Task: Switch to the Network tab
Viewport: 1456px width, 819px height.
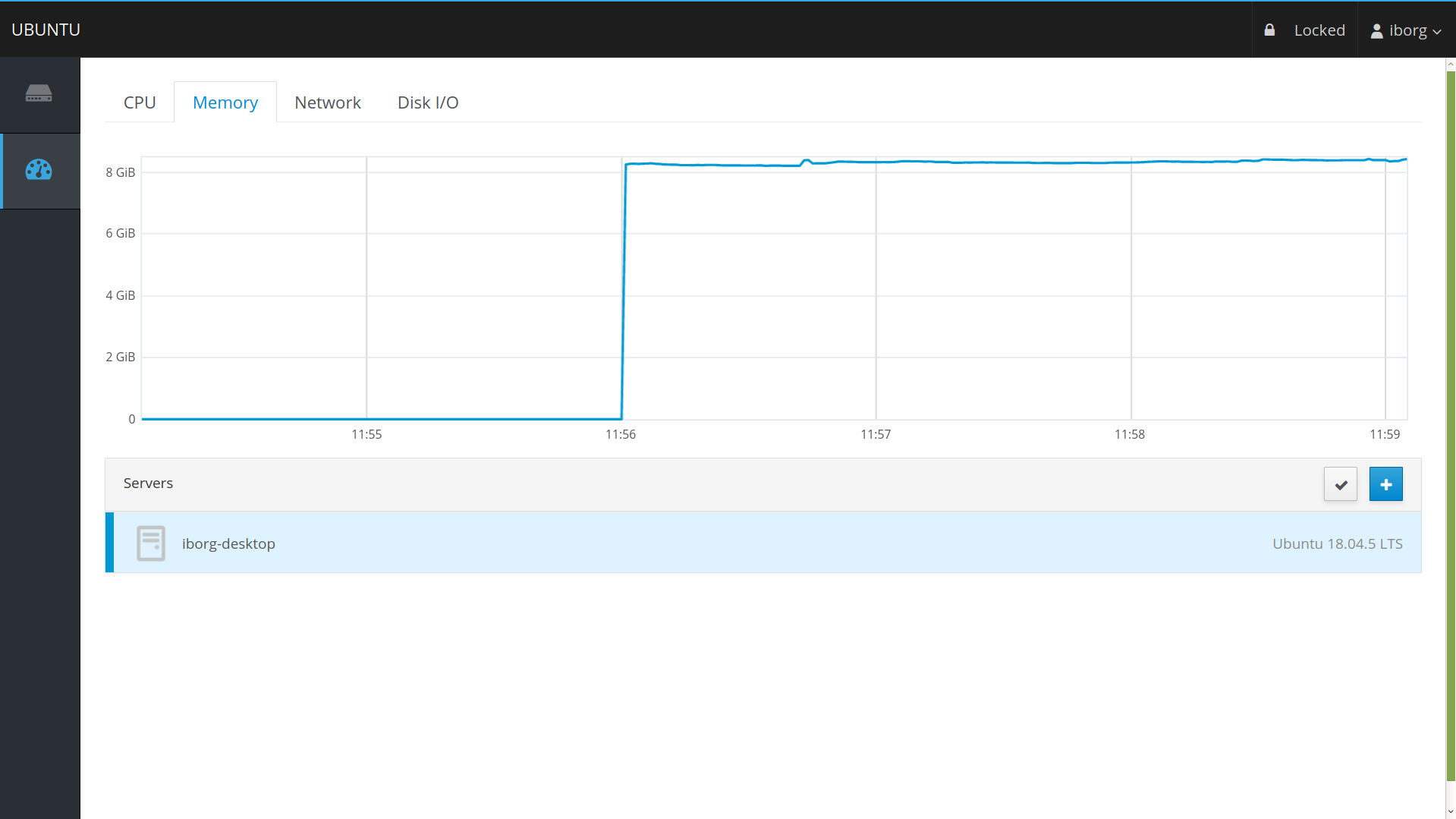Action: click(x=327, y=102)
